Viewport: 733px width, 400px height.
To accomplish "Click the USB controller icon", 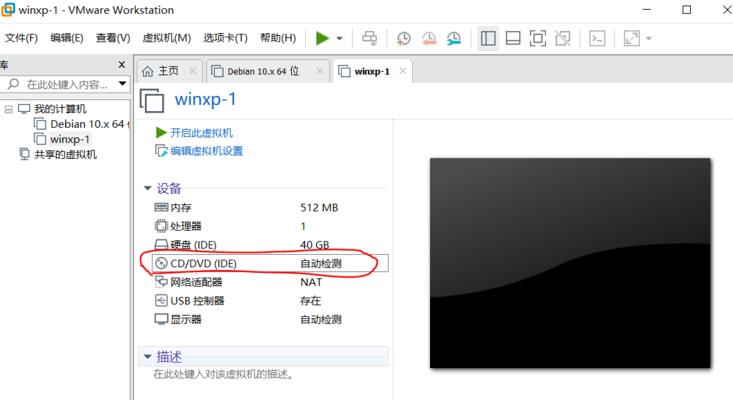I will click(x=161, y=300).
